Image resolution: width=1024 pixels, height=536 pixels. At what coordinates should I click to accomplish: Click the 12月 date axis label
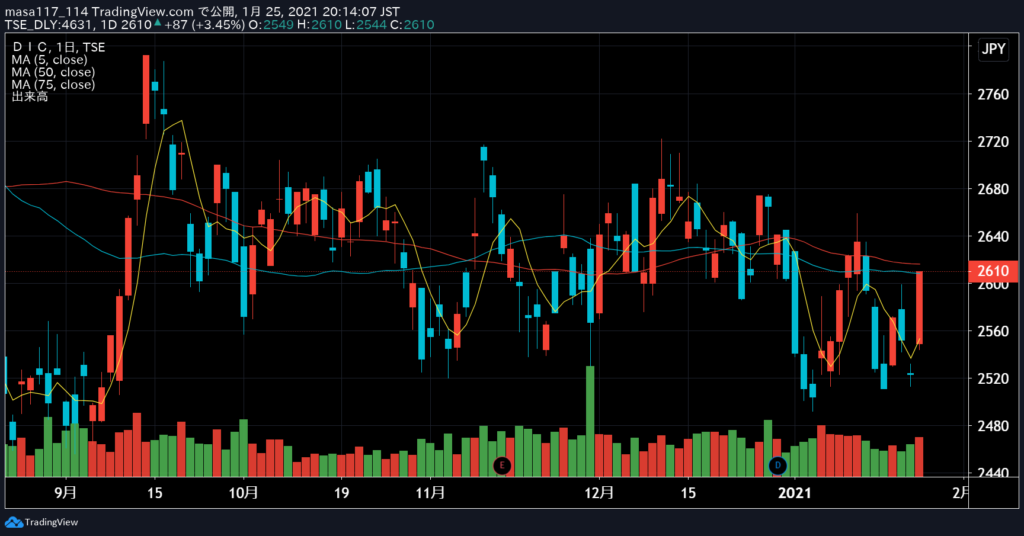point(599,492)
